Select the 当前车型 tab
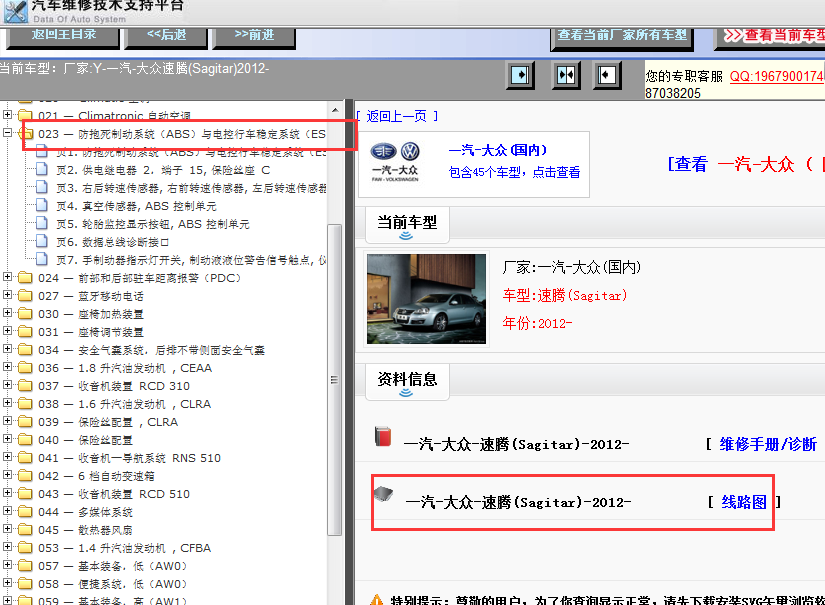 click(407, 225)
